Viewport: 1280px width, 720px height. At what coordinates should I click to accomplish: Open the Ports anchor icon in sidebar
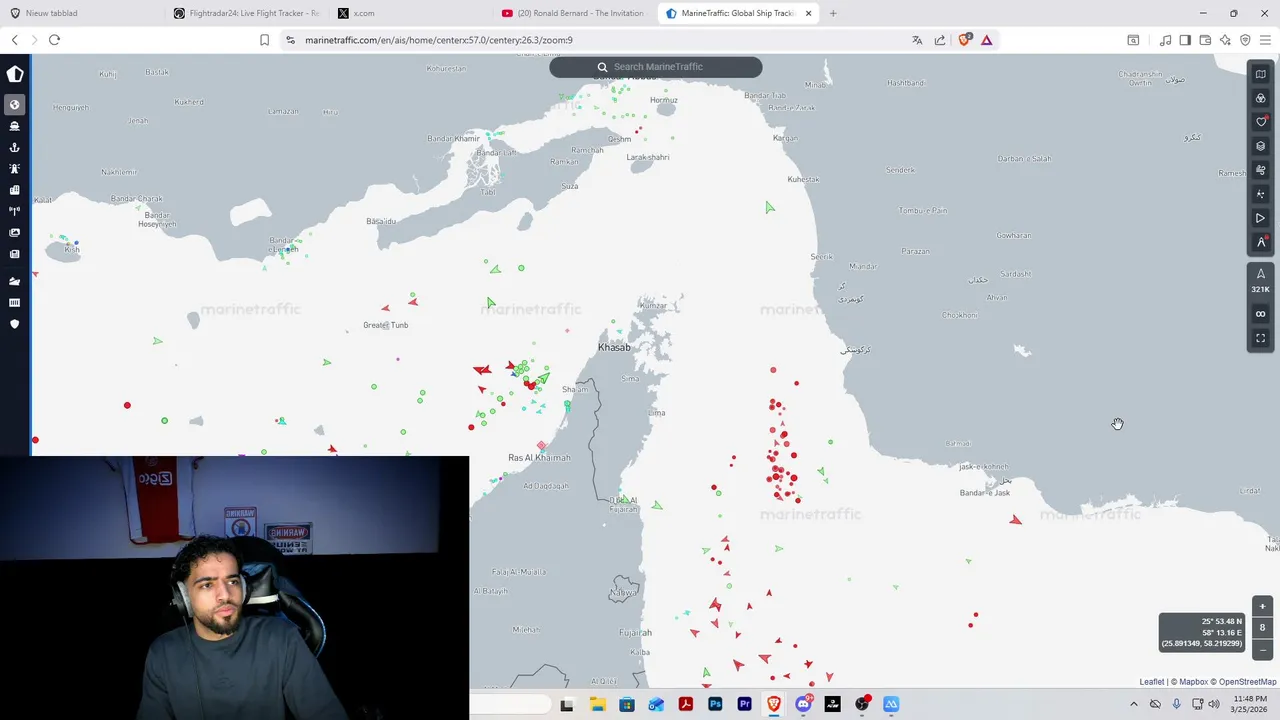15,147
